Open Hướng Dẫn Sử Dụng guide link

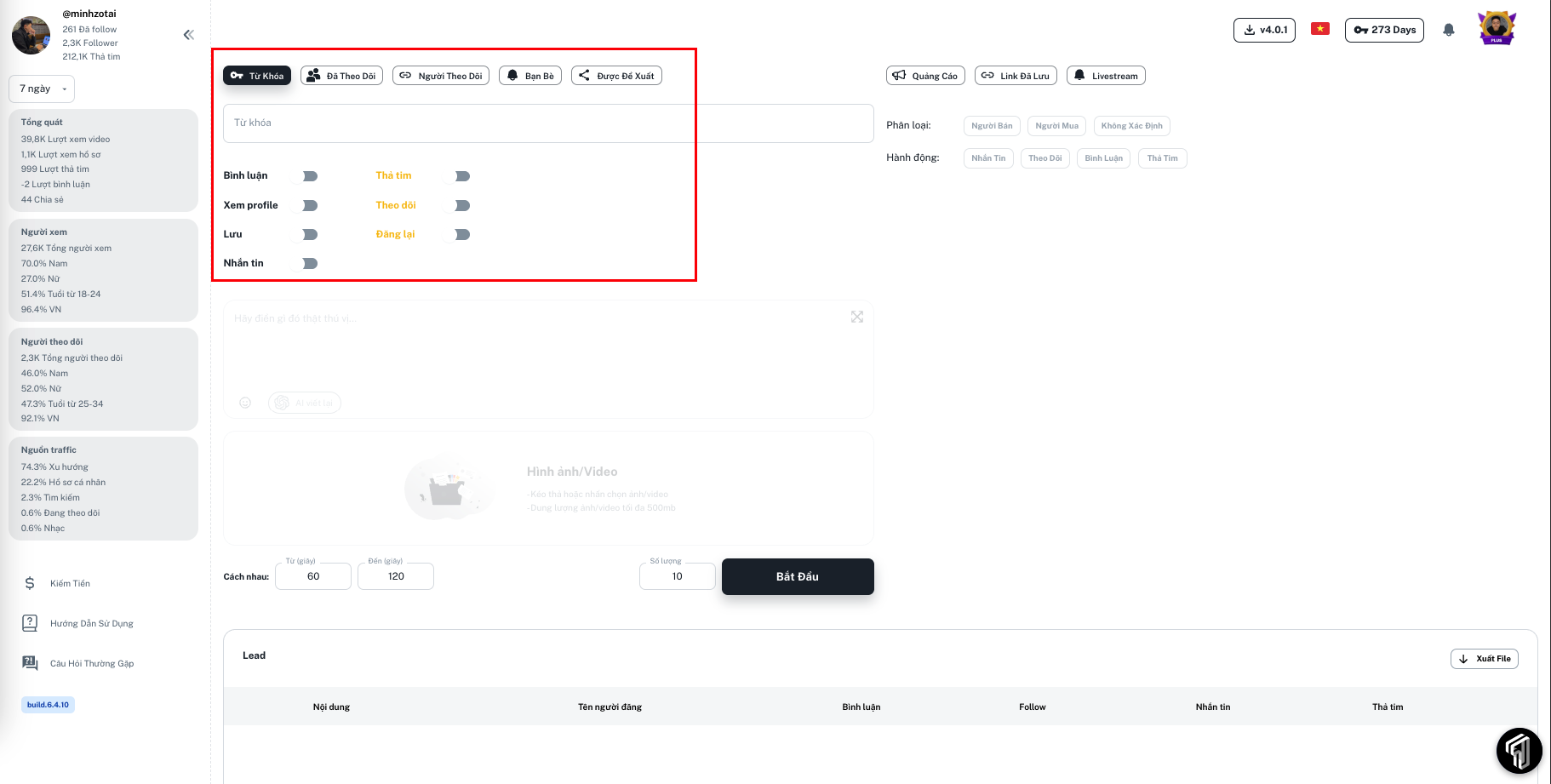coord(91,623)
